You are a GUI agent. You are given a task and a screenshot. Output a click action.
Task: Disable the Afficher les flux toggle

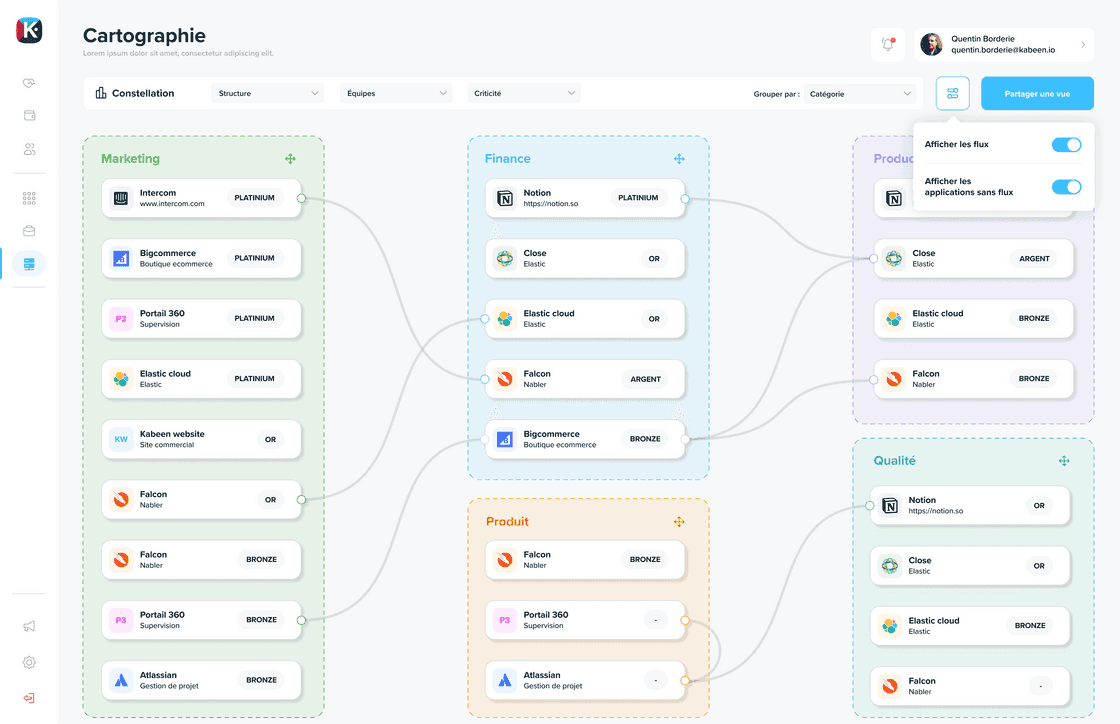pyautogui.click(x=1067, y=144)
